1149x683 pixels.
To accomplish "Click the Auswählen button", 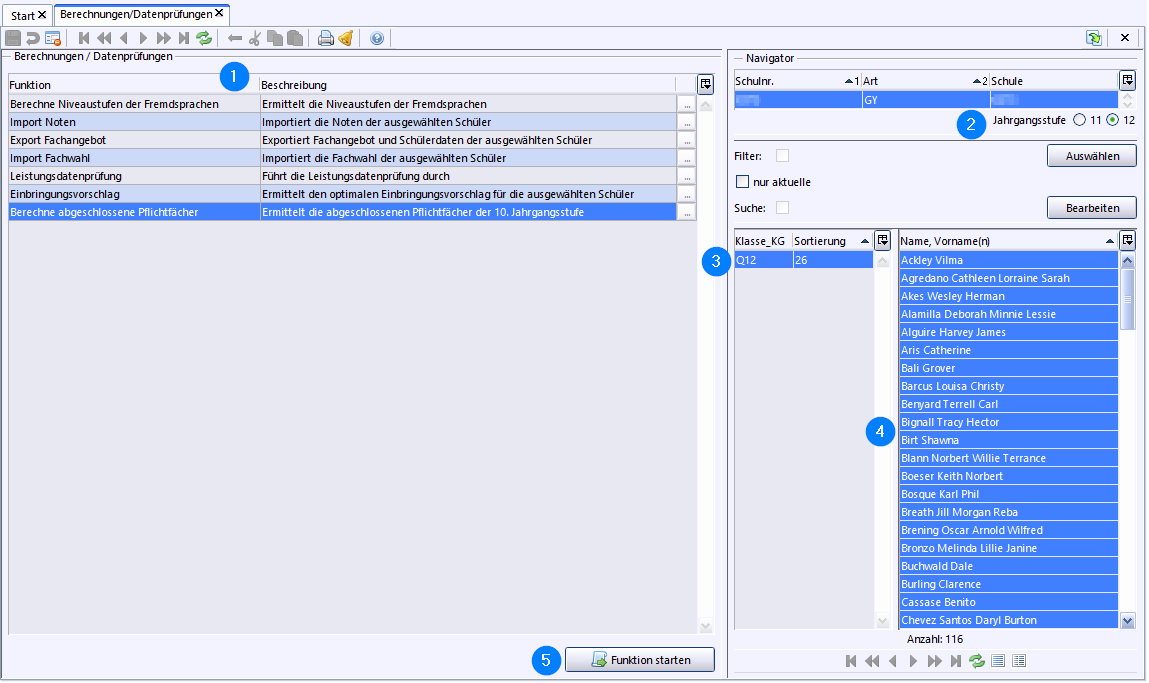I will pyautogui.click(x=1092, y=156).
